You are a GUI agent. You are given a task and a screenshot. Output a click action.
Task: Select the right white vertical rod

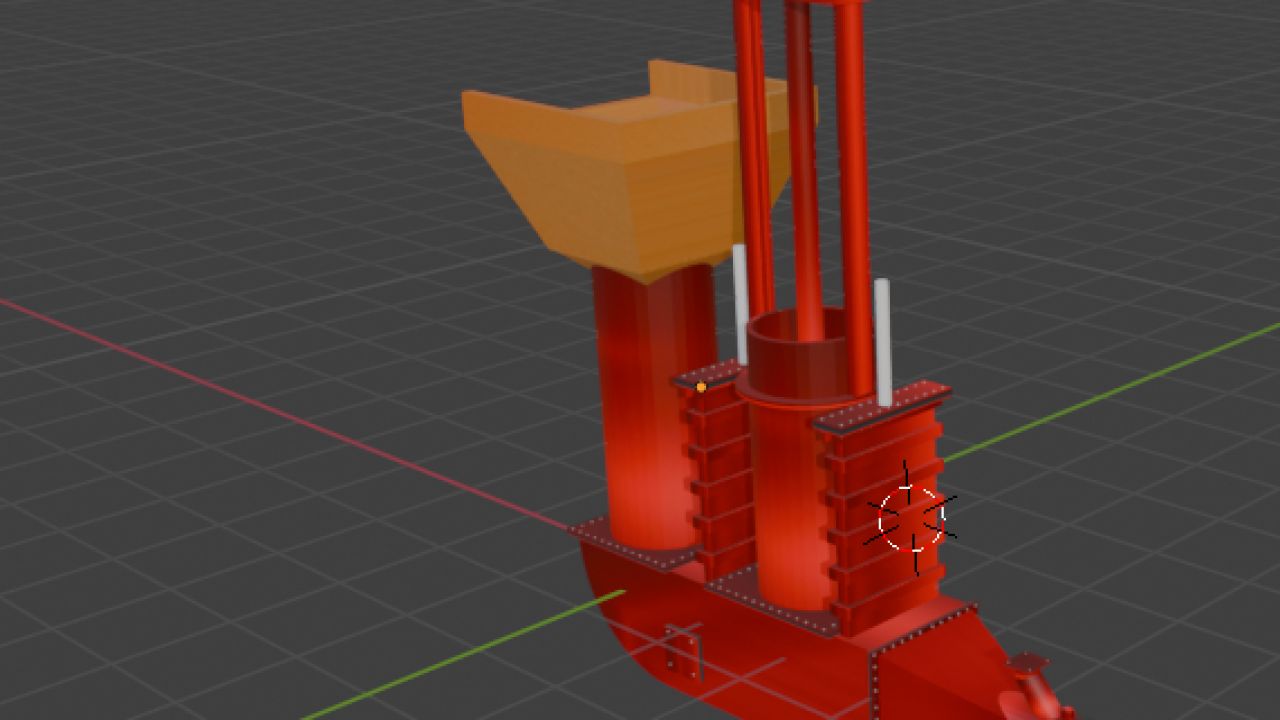point(883,342)
